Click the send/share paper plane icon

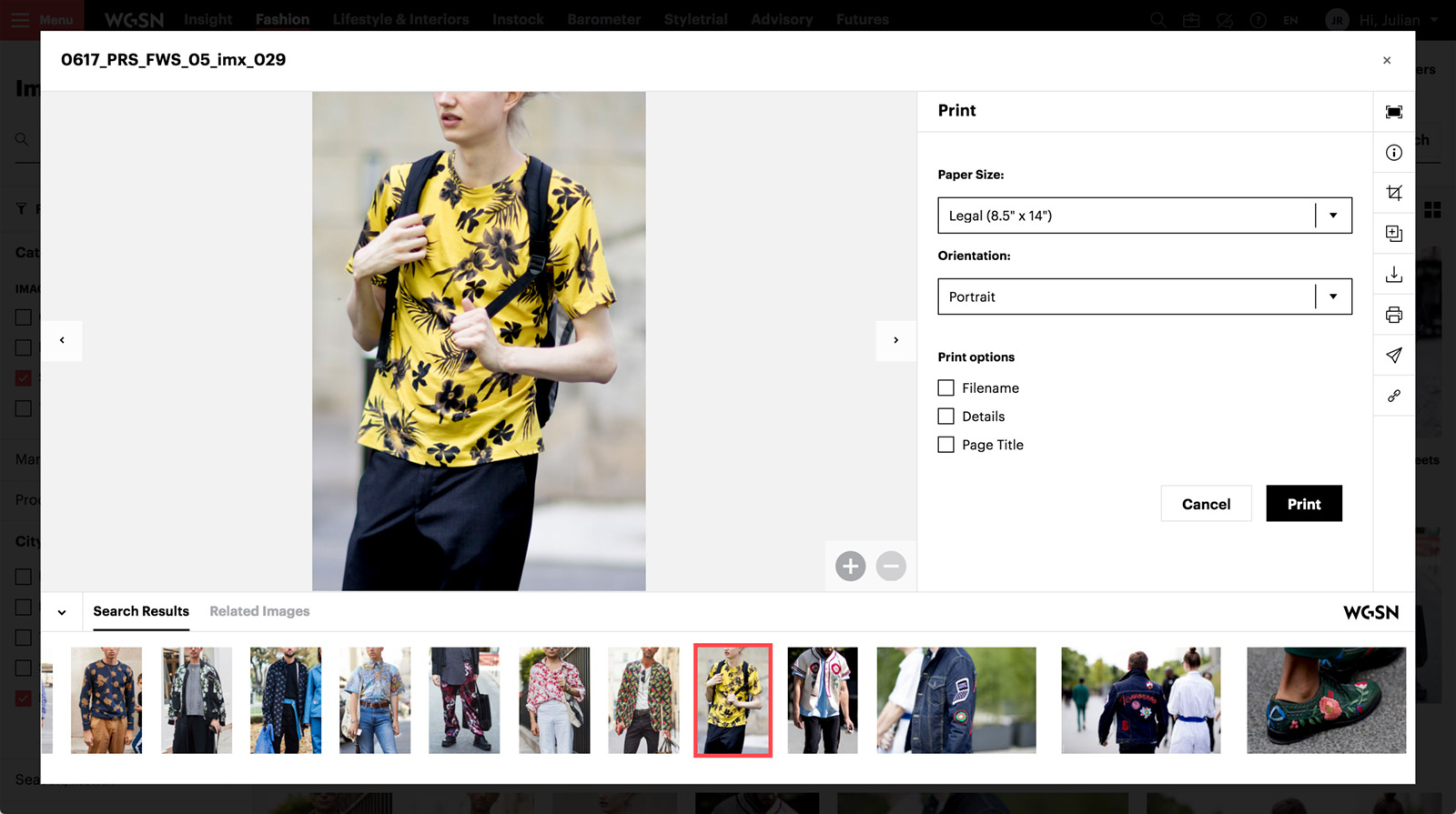(x=1393, y=356)
